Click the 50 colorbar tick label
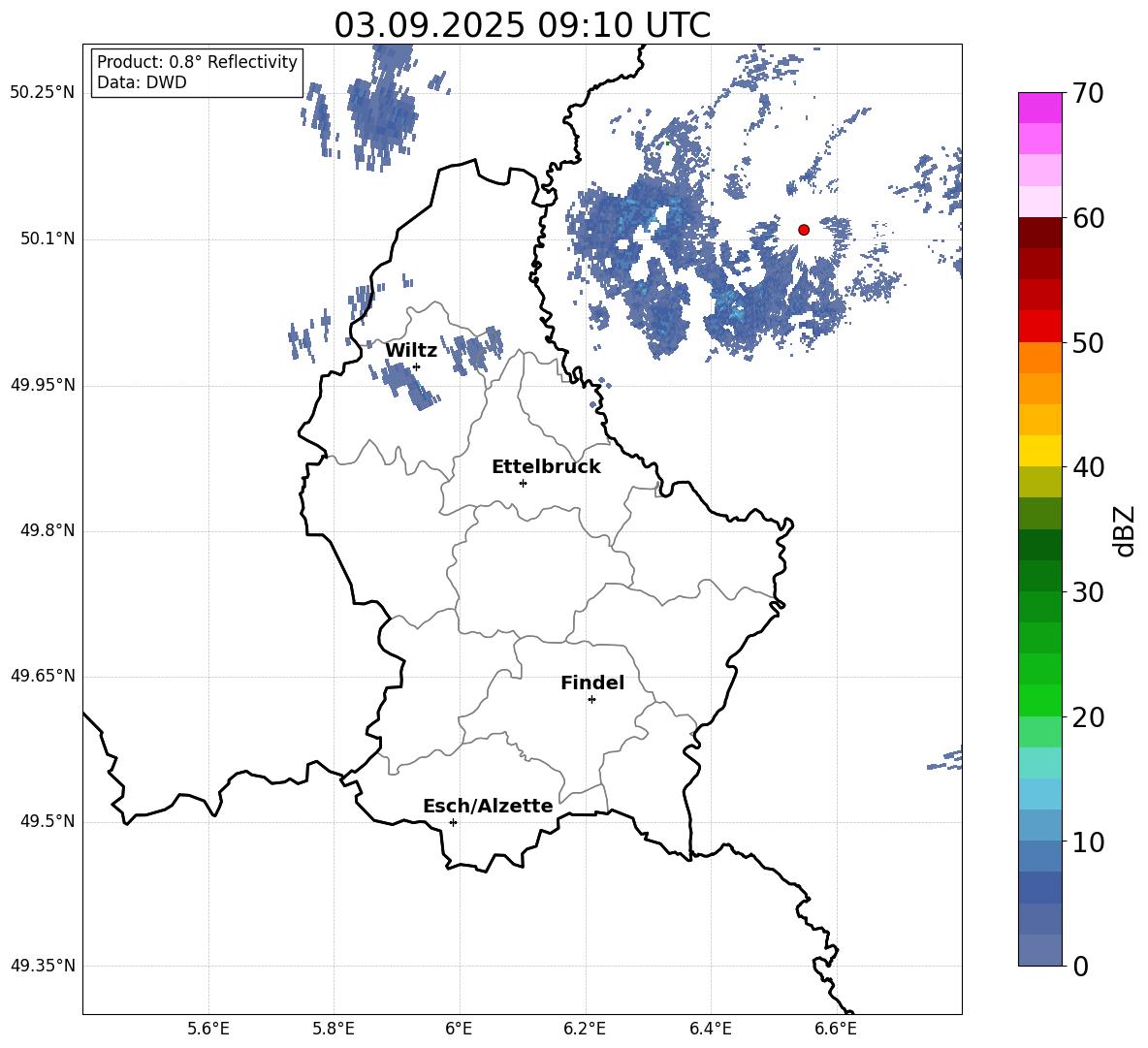This screenshot has width=1148, height=1048. tap(1088, 342)
